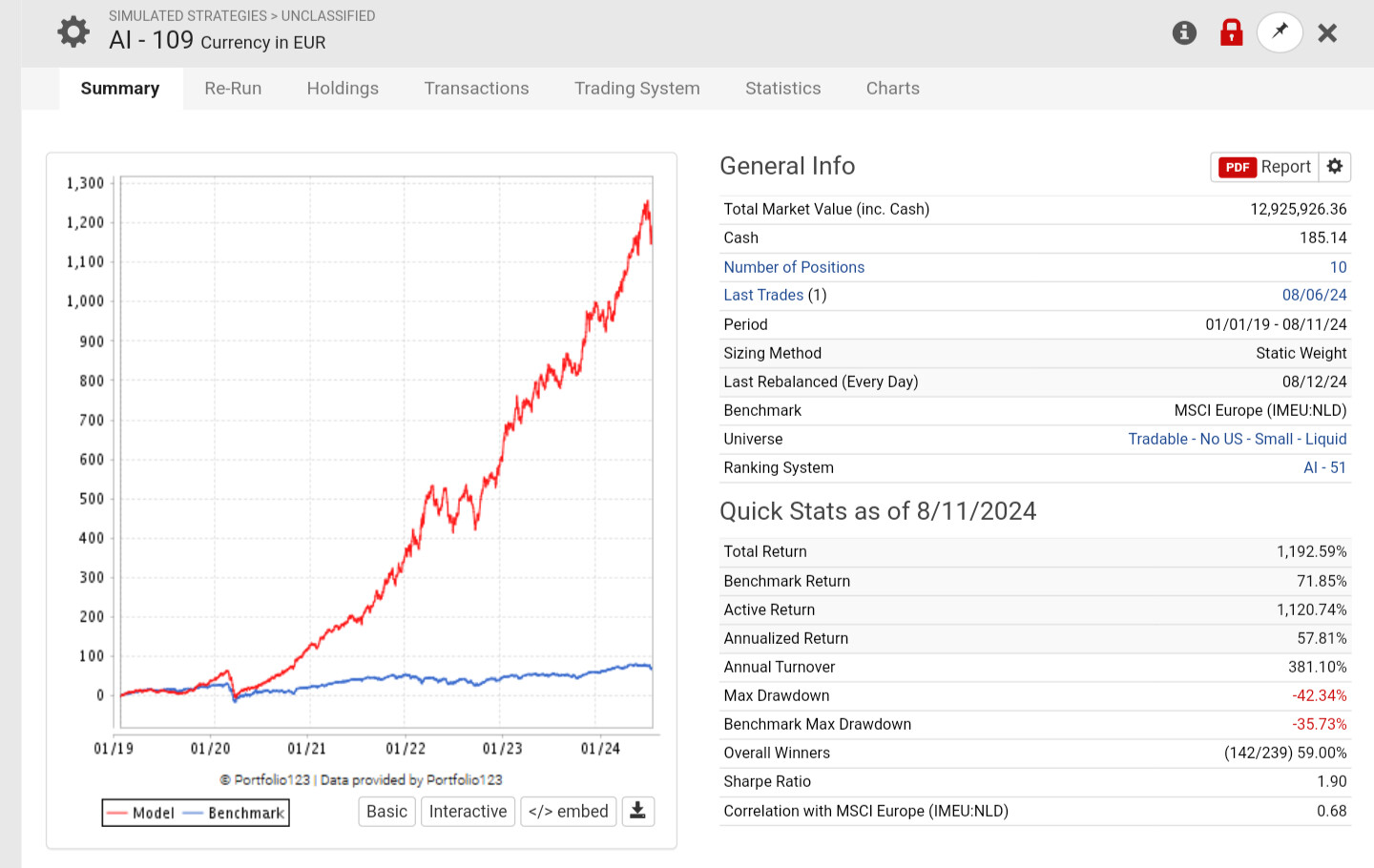Open strategy settings gear beside AI - 109
The height and width of the screenshot is (868, 1374).
click(73, 31)
